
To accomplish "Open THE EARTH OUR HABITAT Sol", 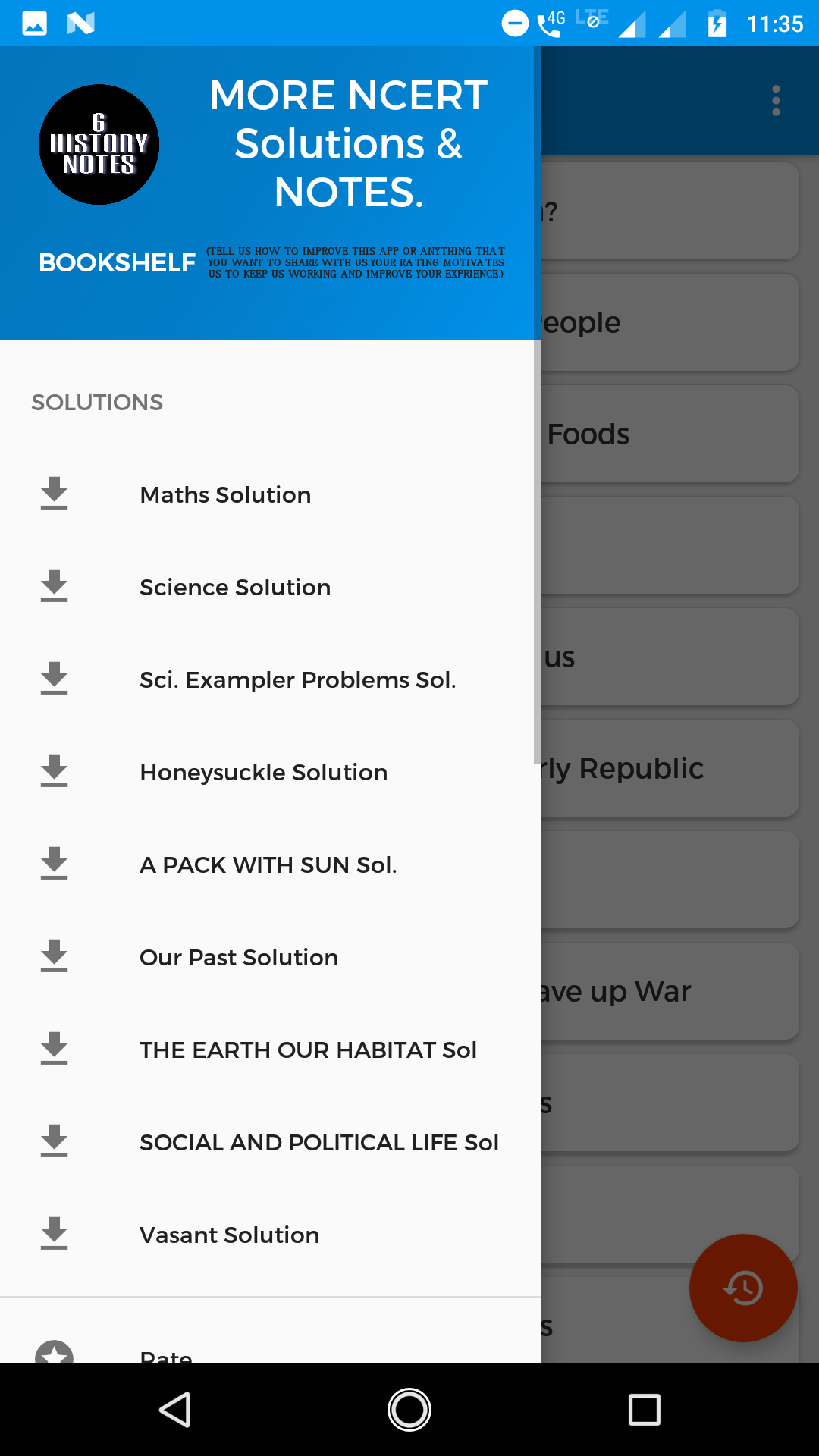I will point(308,1050).
